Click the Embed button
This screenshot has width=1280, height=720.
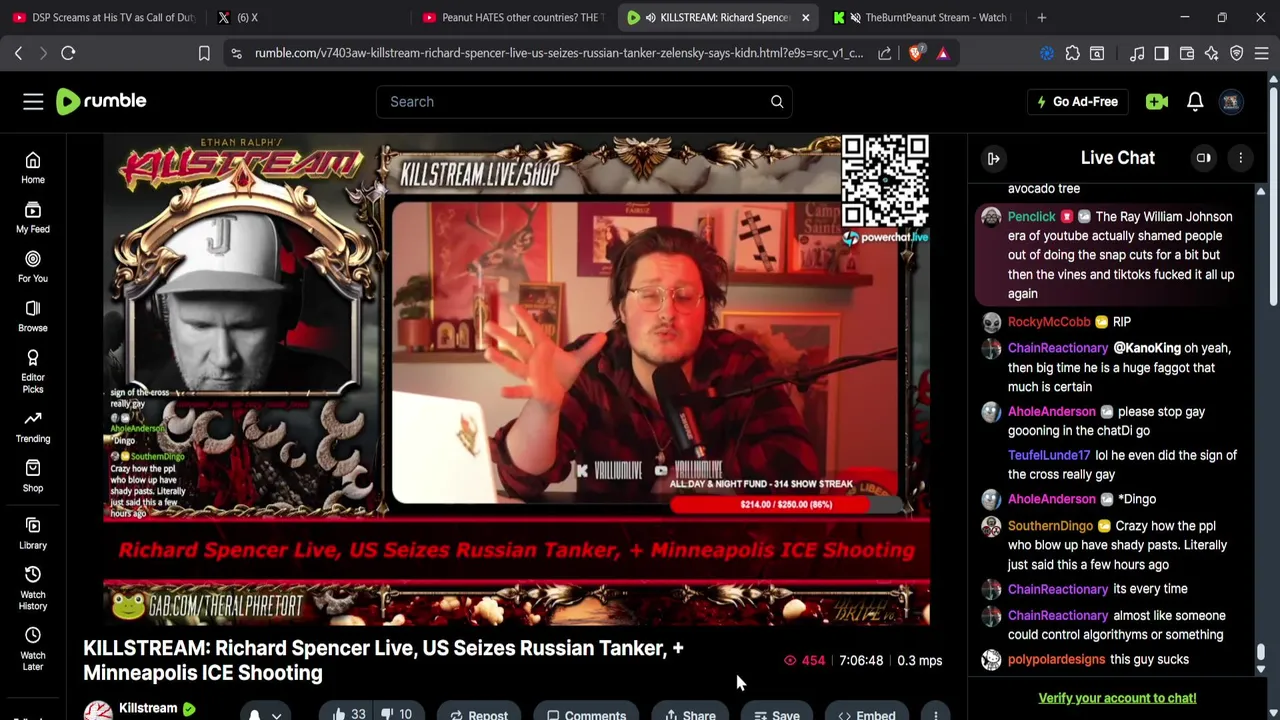coord(866,713)
